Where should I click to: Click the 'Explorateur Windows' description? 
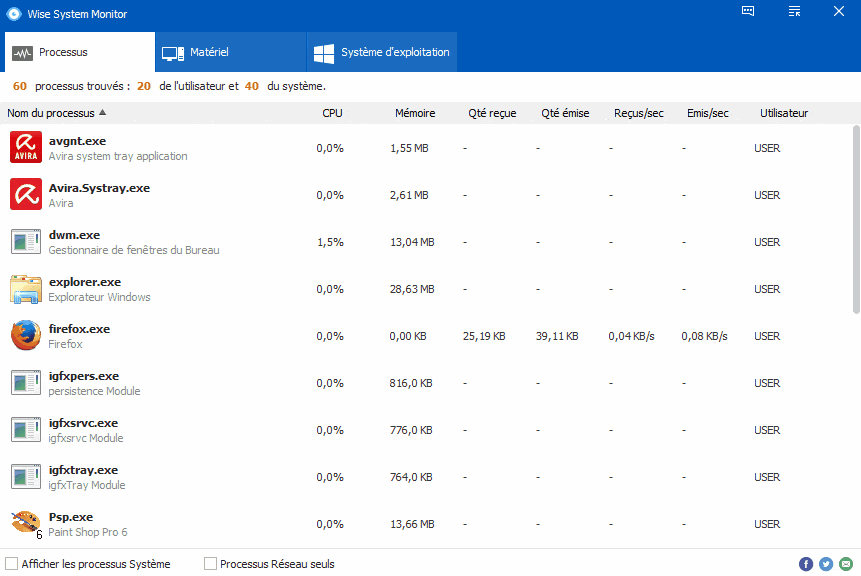pos(99,297)
